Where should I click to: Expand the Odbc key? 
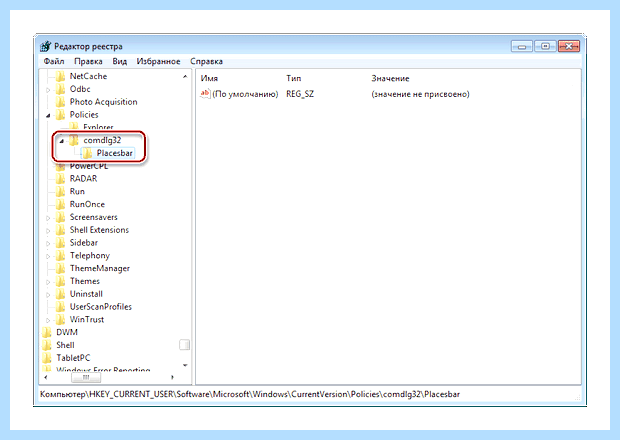pyautogui.click(x=48, y=90)
